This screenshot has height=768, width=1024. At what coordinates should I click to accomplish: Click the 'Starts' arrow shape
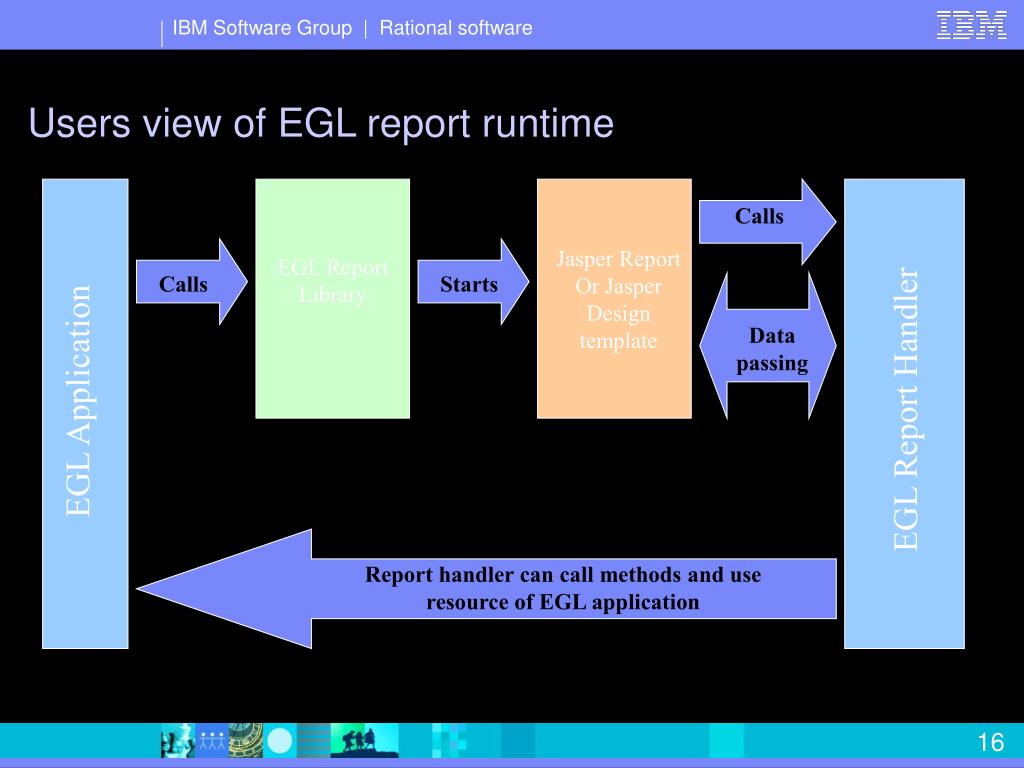pyautogui.click(x=473, y=282)
